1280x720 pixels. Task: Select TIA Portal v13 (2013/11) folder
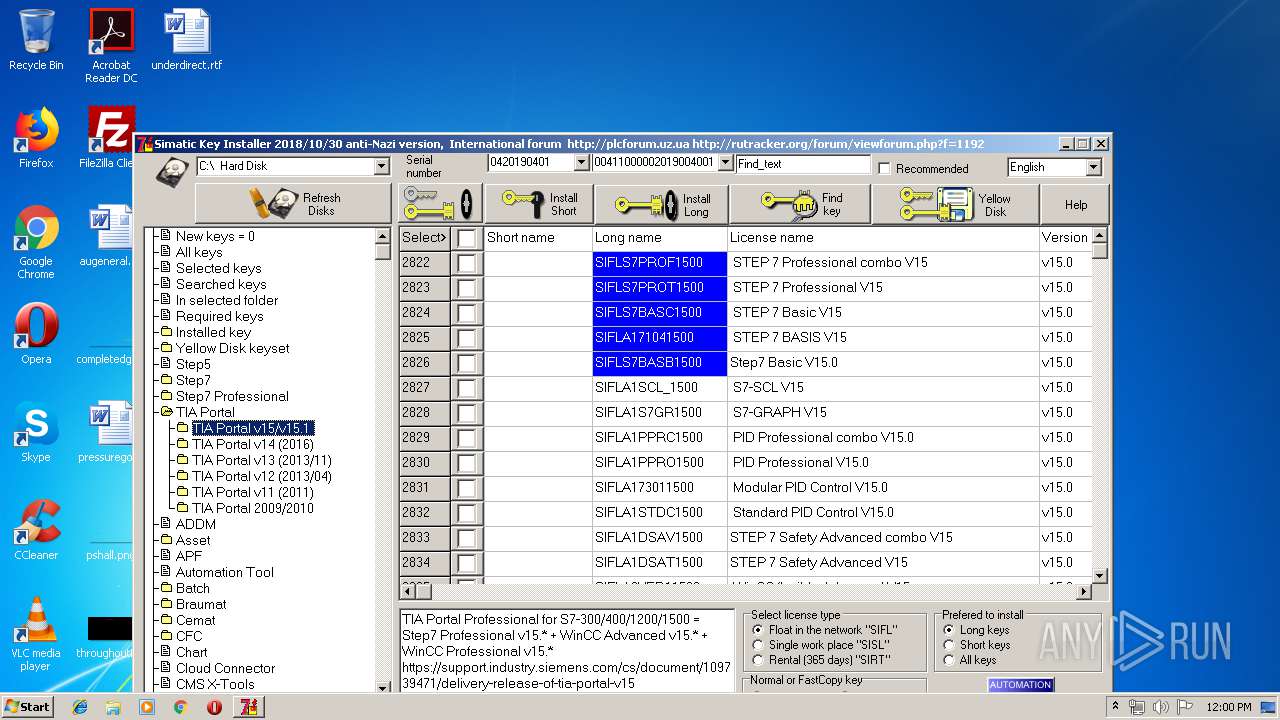click(262, 460)
